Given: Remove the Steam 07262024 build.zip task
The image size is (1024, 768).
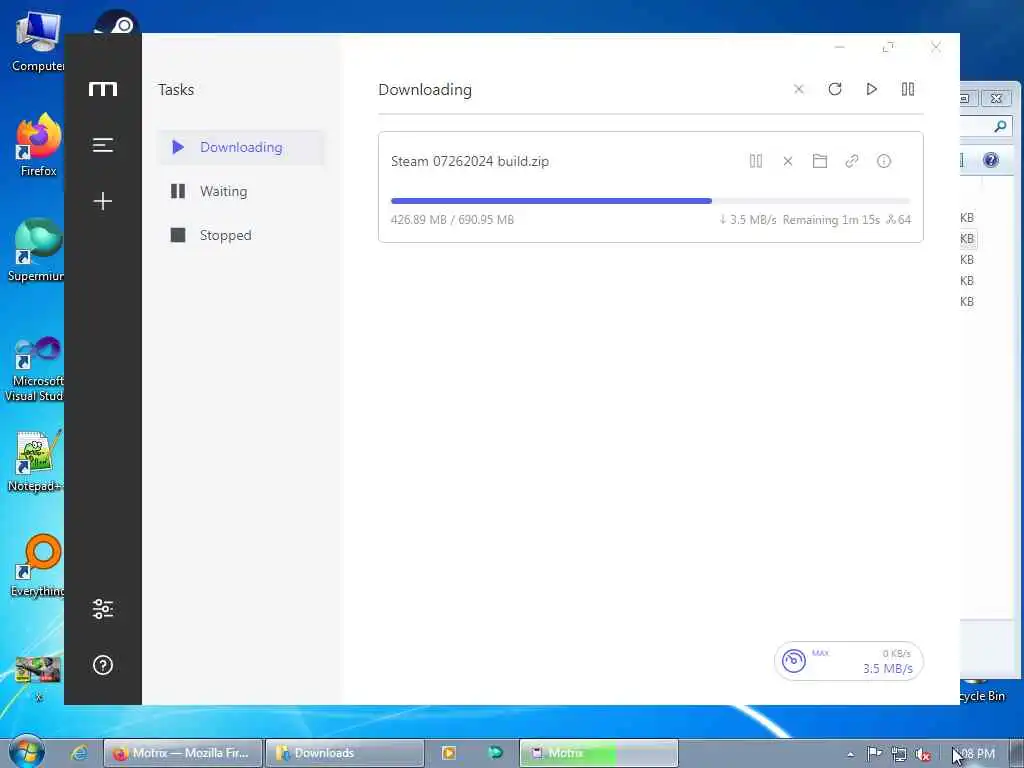Looking at the screenshot, I should click(x=788, y=161).
